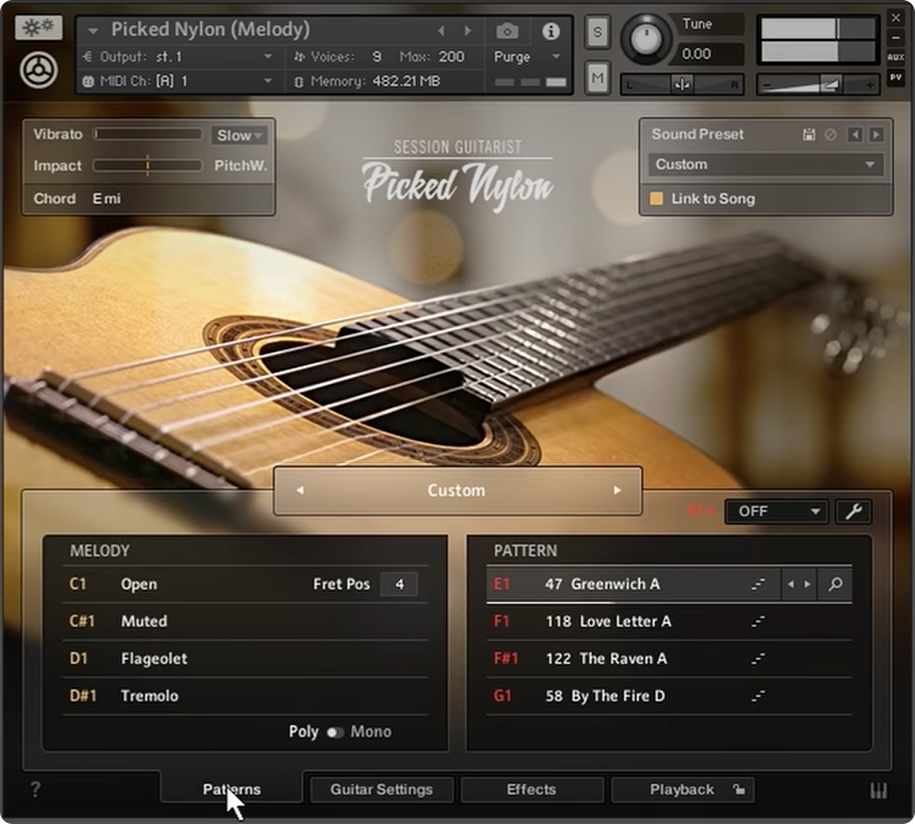The width and height of the screenshot is (915, 824).
Task: Select the 122 The Raven A pattern
Action: [669, 659]
